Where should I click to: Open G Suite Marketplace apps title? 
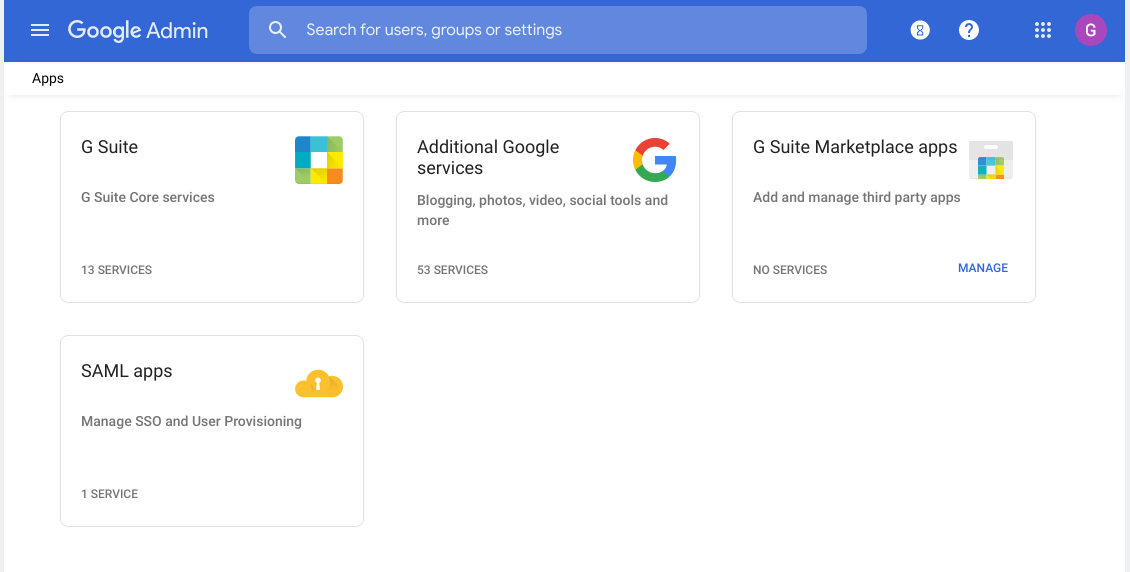pyautogui.click(x=855, y=147)
